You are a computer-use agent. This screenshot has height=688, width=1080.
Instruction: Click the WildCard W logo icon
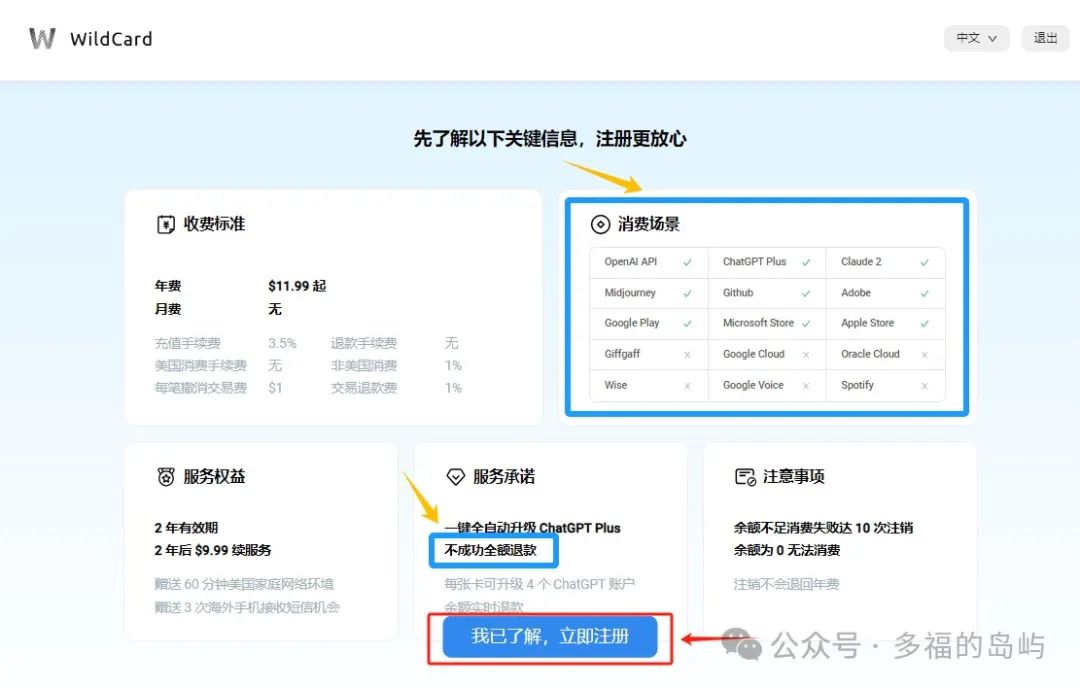click(42, 39)
